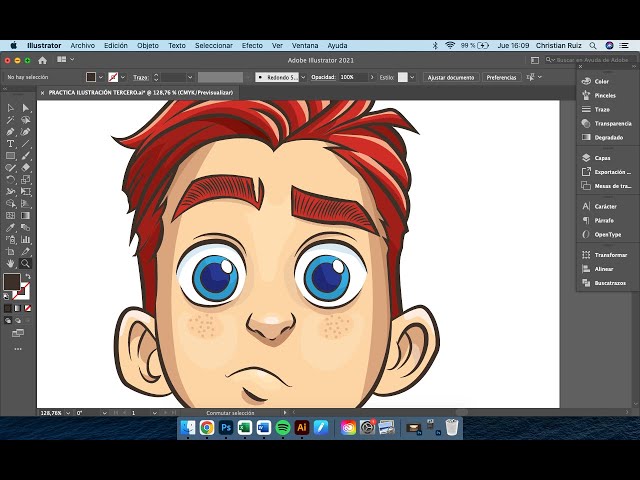
Task: Open the fill swatch dropdown arrow
Action: pyautogui.click(x=100, y=77)
